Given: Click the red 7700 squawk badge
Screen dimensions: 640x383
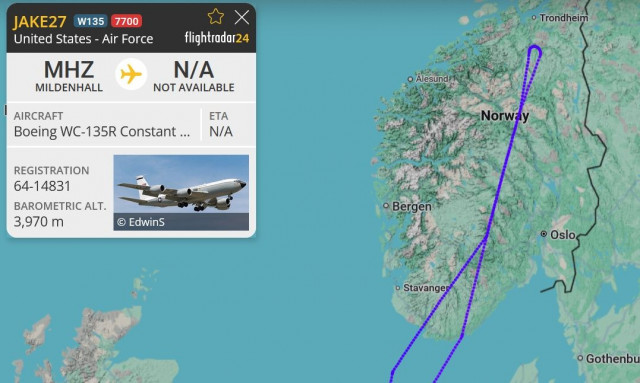Looking at the screenshot, I should pos(126,21).
